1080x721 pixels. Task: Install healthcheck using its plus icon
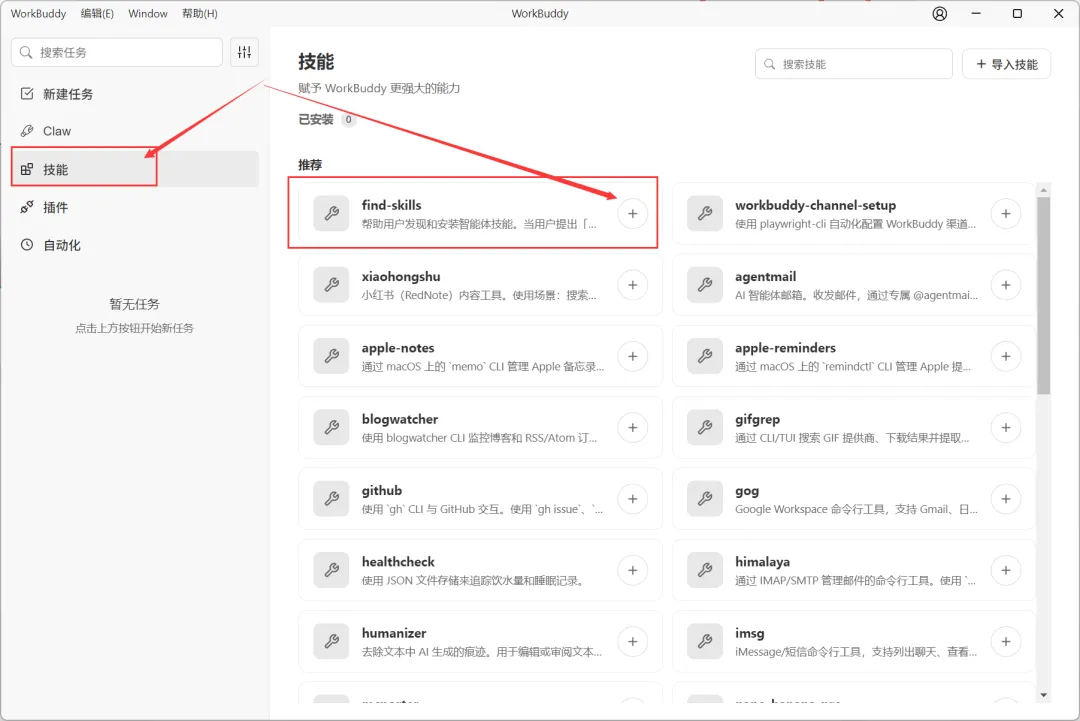[632, 570]
